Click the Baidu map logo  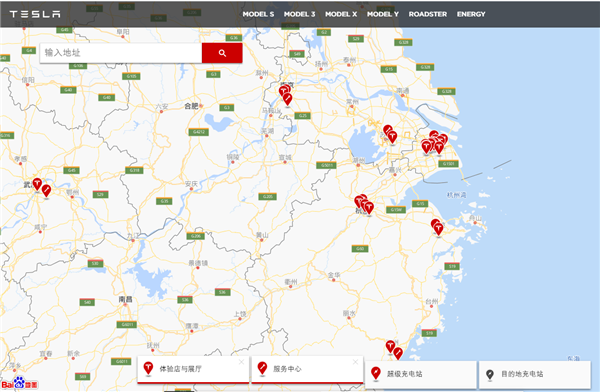[20, 384]
